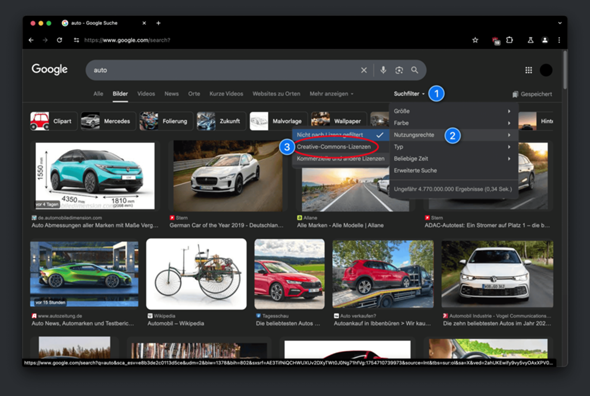Close the 'auto - Google Suche' tab
The height and width of the screenshot is (396, 590).
point(144,23)
